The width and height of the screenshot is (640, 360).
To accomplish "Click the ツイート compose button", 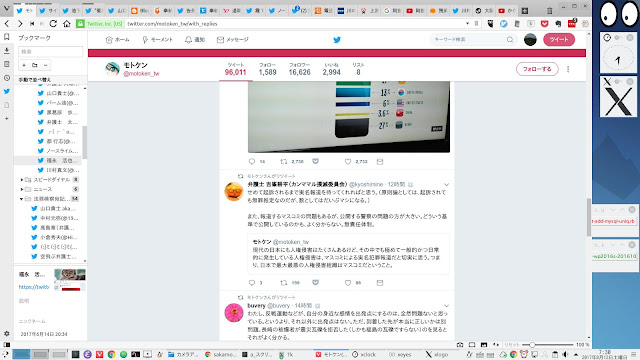I will [x=559, y=40].
